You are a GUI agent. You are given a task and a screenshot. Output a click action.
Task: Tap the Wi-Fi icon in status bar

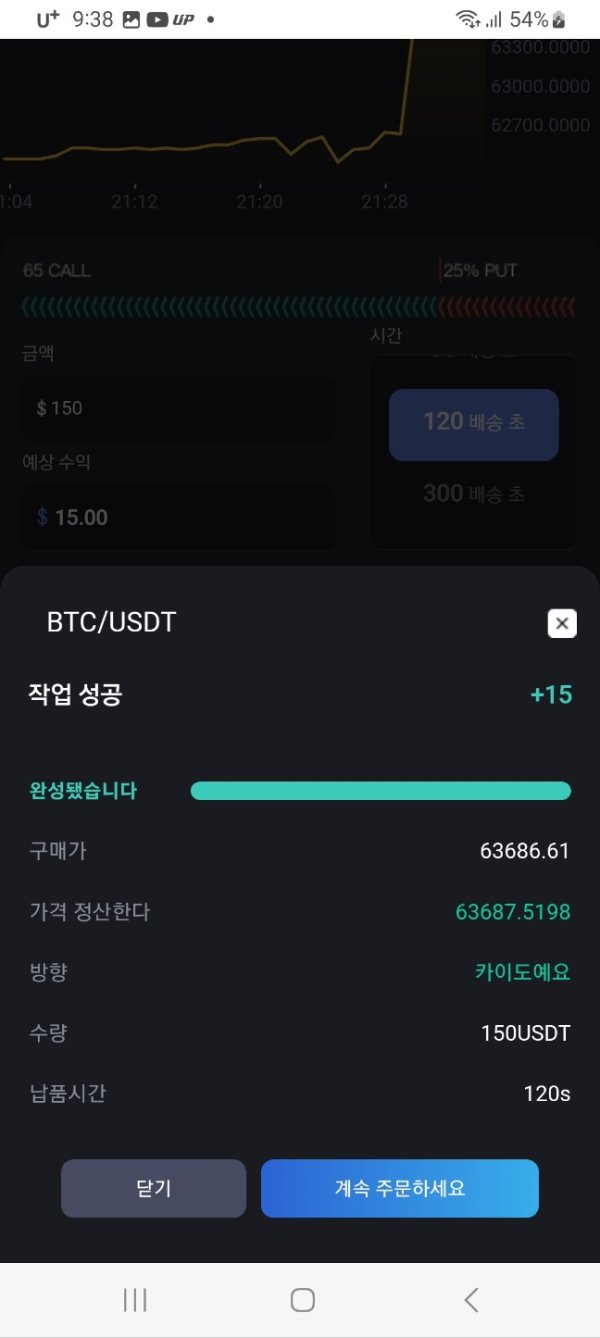coord(466,19)
